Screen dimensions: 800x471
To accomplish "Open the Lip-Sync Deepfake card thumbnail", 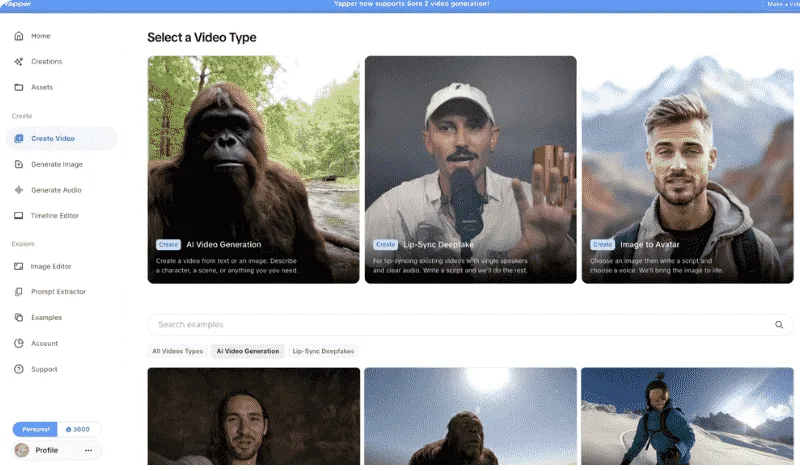I will coord(470,169).
